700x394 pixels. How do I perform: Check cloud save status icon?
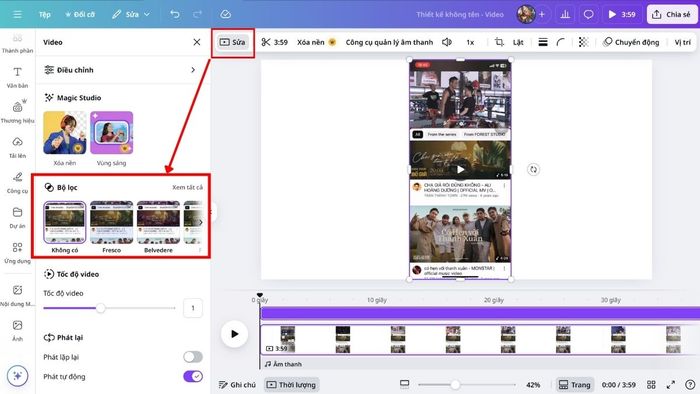pyautogui.click(x=225, y=14)
